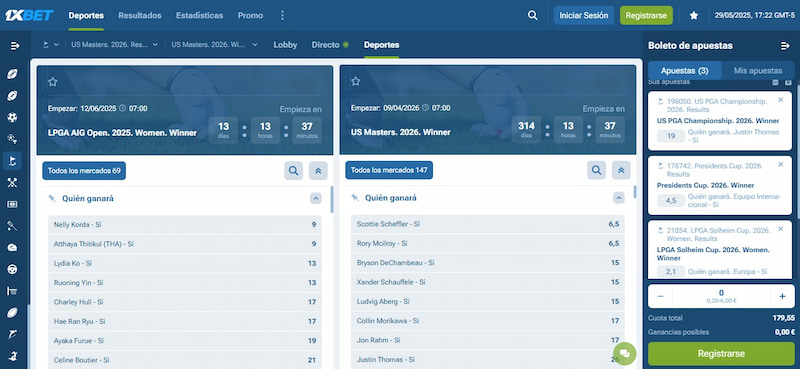Click the stake amount input field
800x369 pixels.
click(x=721, y=296)
